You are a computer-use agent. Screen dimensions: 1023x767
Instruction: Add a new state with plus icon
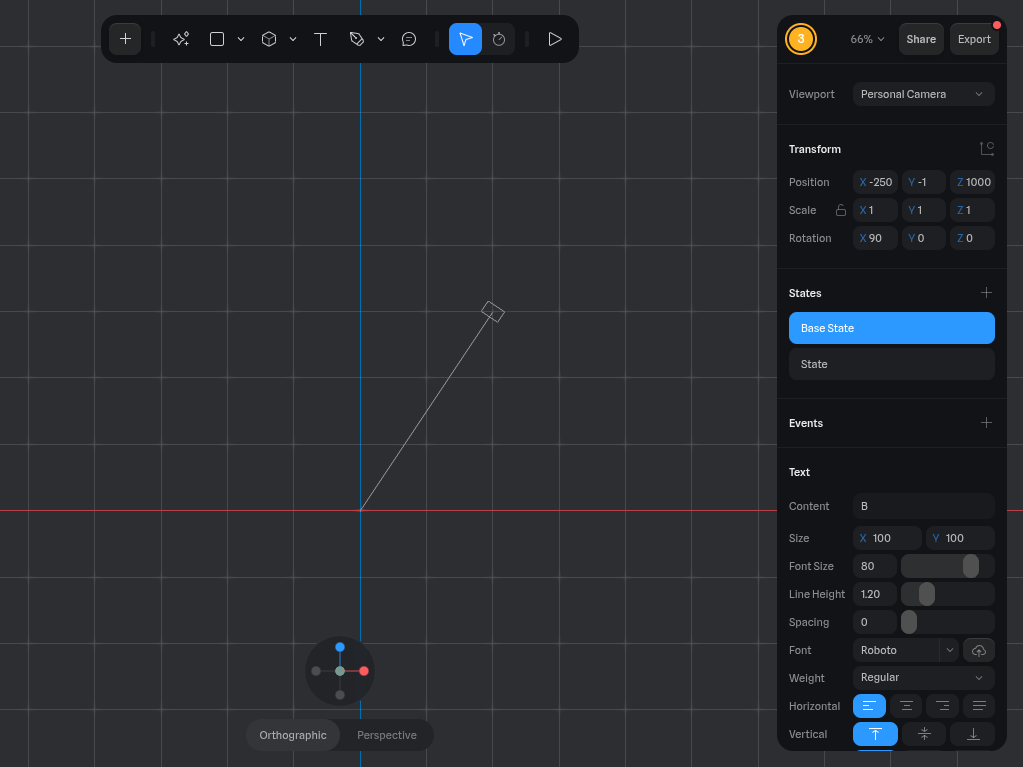tap(986, 293)
